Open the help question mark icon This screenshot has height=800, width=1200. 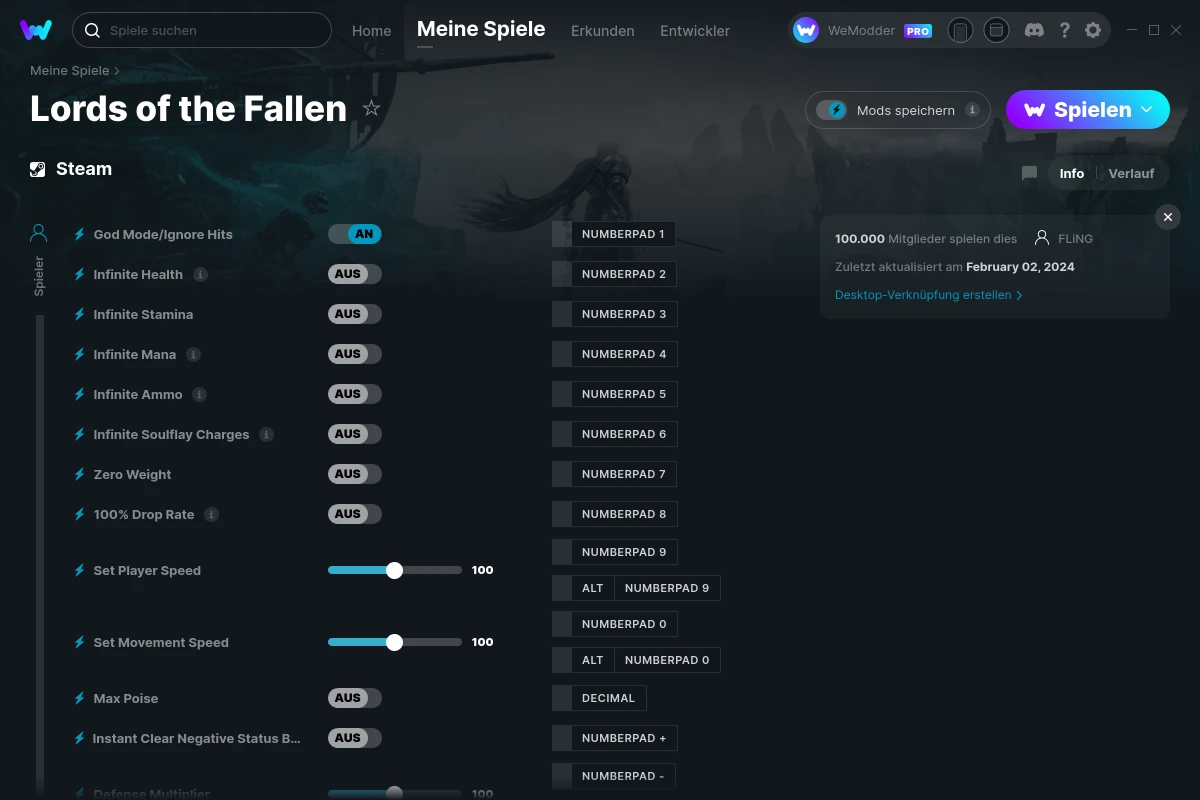(1064, 30)
